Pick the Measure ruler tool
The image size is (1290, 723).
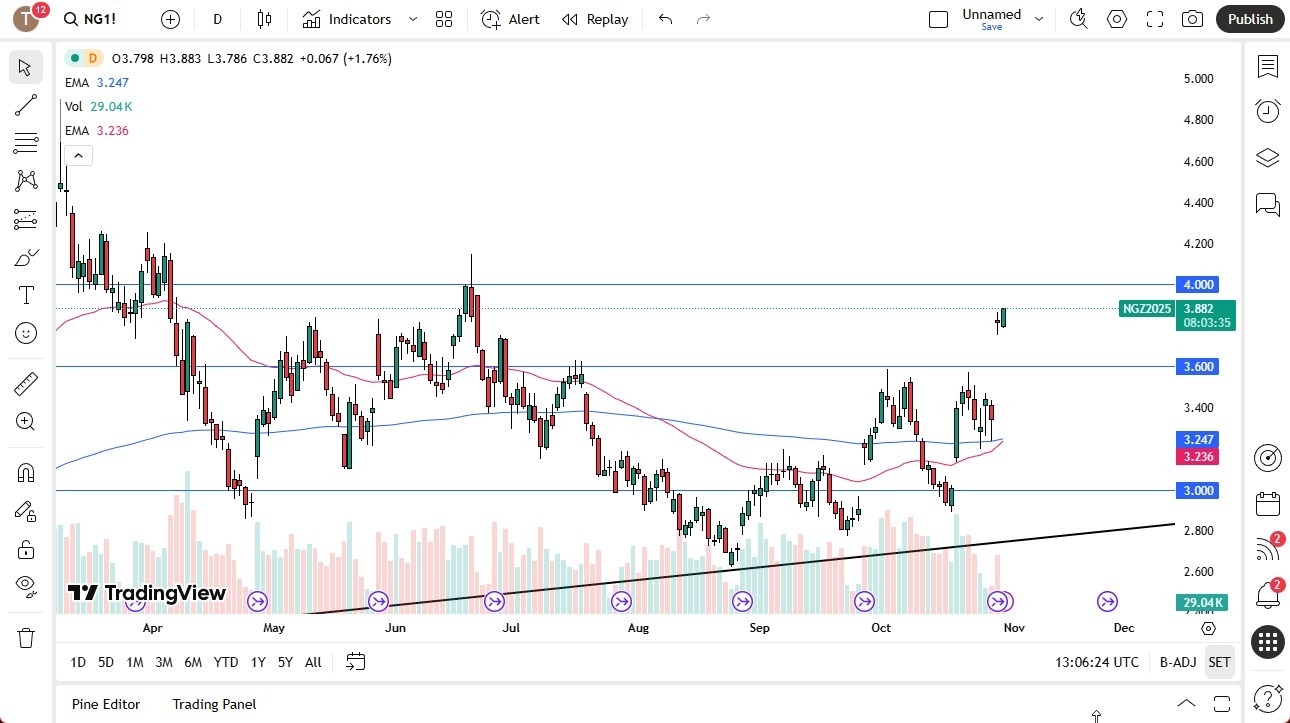(25, 383)
